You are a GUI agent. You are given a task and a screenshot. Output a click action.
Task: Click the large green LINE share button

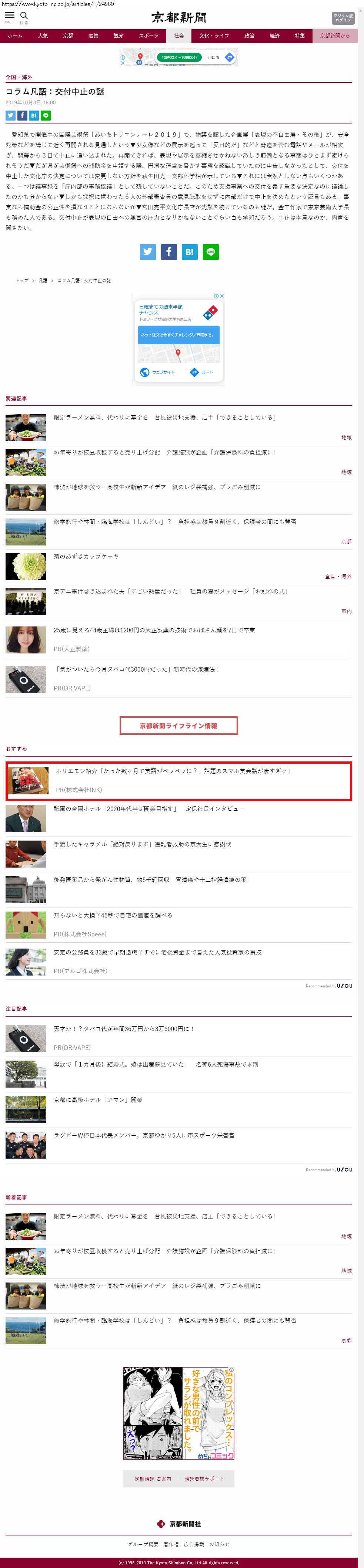click(211, 252)
